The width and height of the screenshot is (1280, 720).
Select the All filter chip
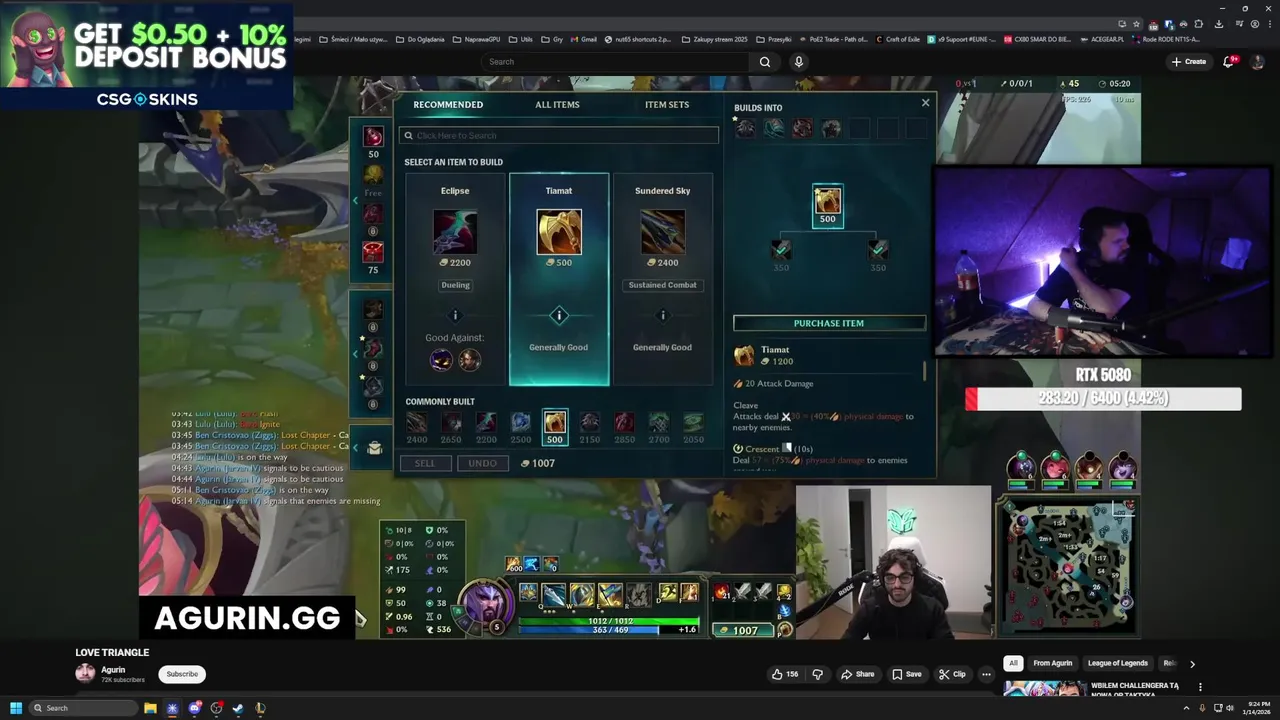(x=1013, y=663)
